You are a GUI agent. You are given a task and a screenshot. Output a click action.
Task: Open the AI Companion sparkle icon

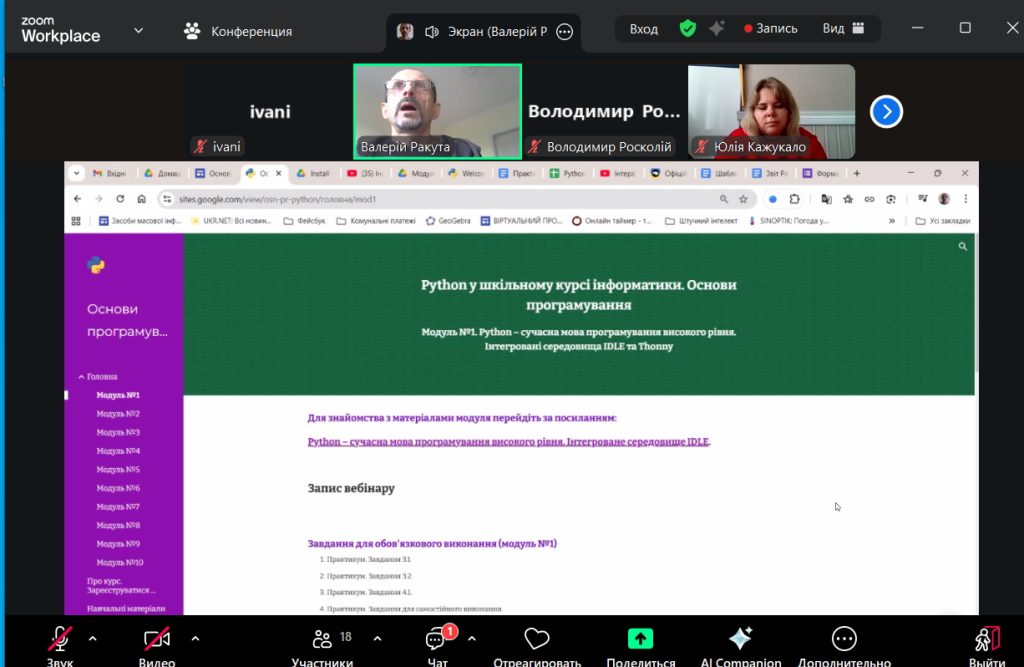tap(740, 640)
